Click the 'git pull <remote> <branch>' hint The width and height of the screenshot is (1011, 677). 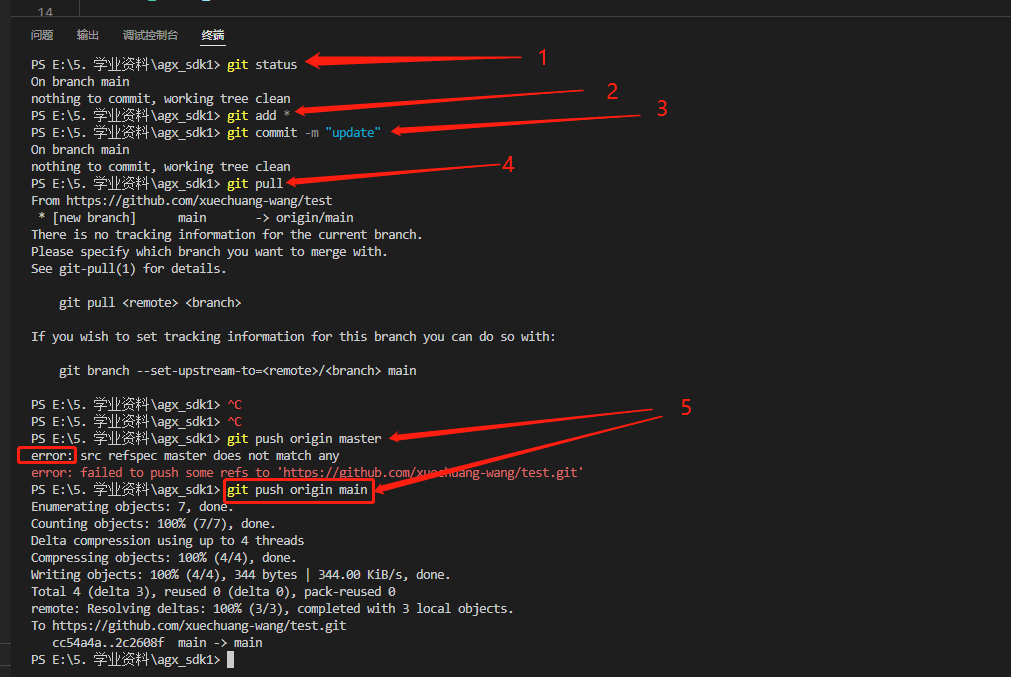tap(150, 302)
